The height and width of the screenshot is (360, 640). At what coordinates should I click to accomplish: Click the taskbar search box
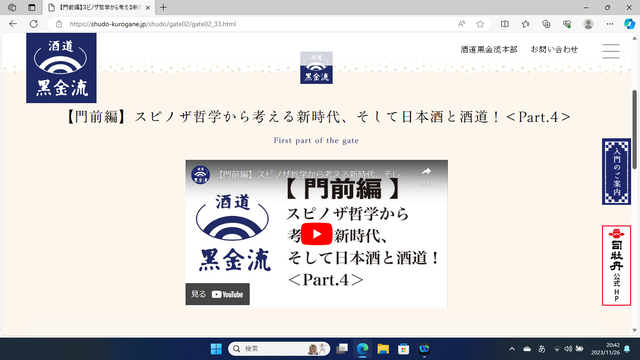[279, 349]
